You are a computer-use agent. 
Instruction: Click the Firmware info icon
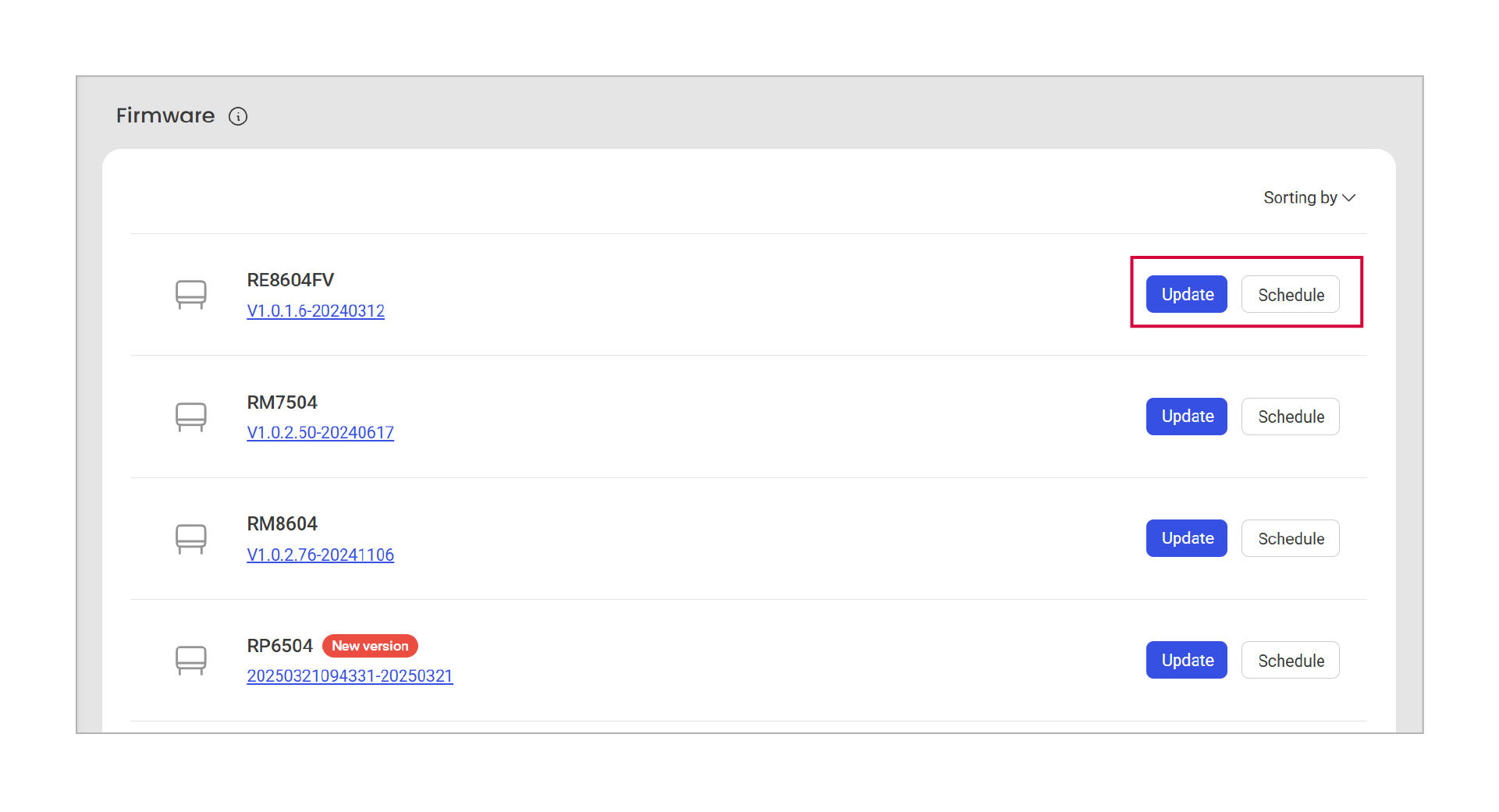(x=238, y=116)
